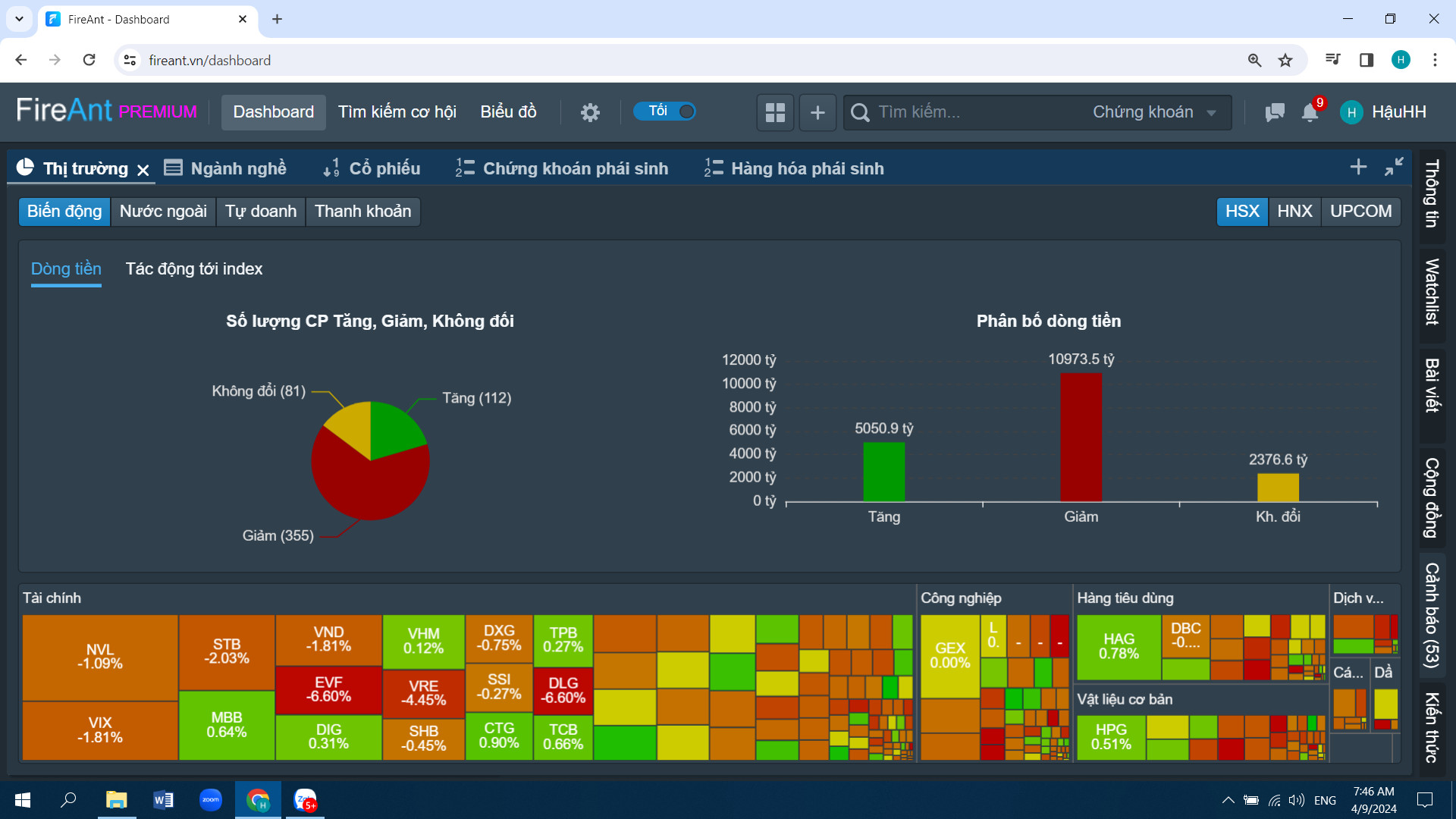1456x819 pixels.
Task: Open the settings gear icon
Action: point(590,112)
